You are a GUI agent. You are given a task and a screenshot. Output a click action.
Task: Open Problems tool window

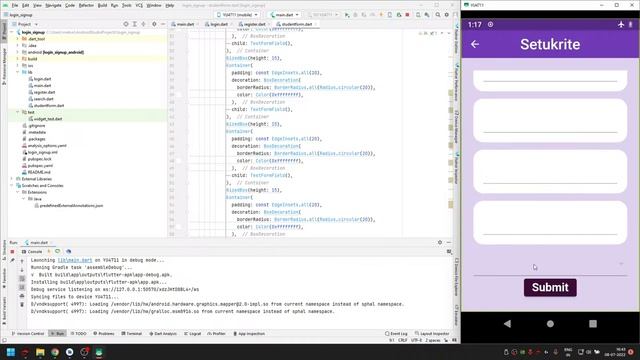(x=104, y=333)
